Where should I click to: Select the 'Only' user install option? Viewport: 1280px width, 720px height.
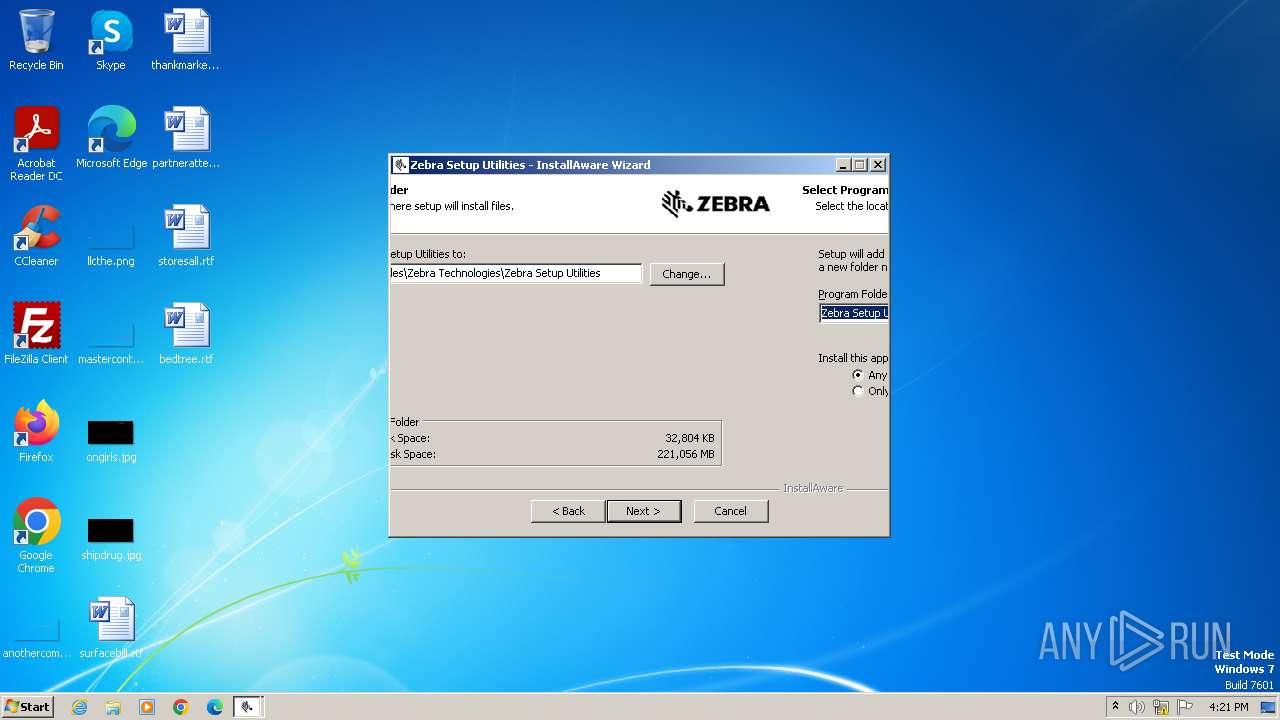coord(858,391)
